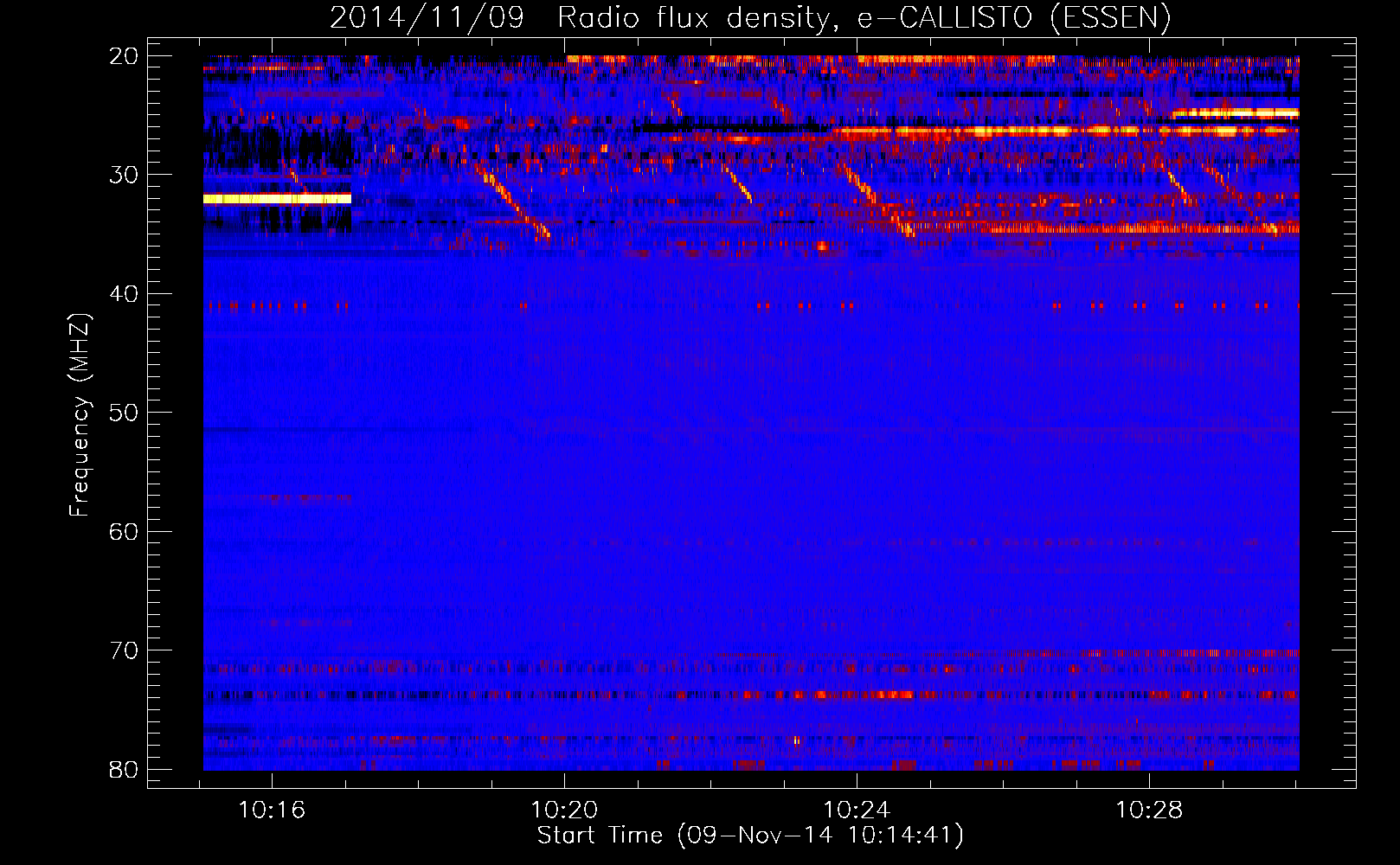Image resolution: width=1400 pixels, height=865 pixels.
Task: Click the 80 frequency tick label
Action: coord(124,769)
